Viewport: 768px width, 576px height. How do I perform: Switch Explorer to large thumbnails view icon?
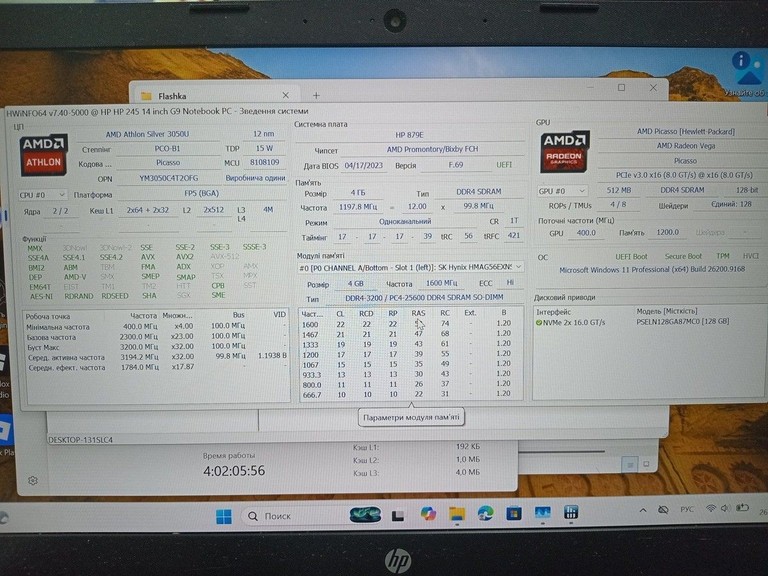tap(646, 463)
